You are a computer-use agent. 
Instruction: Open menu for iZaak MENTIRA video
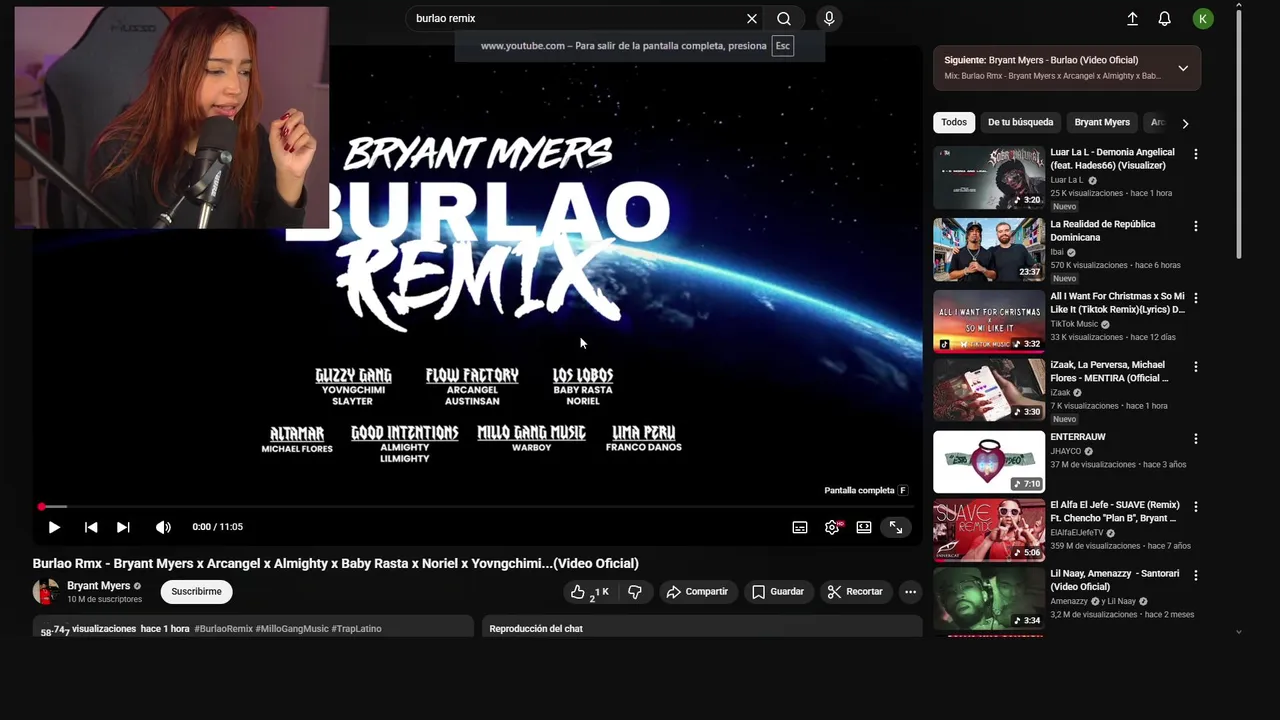point(1195,367)
